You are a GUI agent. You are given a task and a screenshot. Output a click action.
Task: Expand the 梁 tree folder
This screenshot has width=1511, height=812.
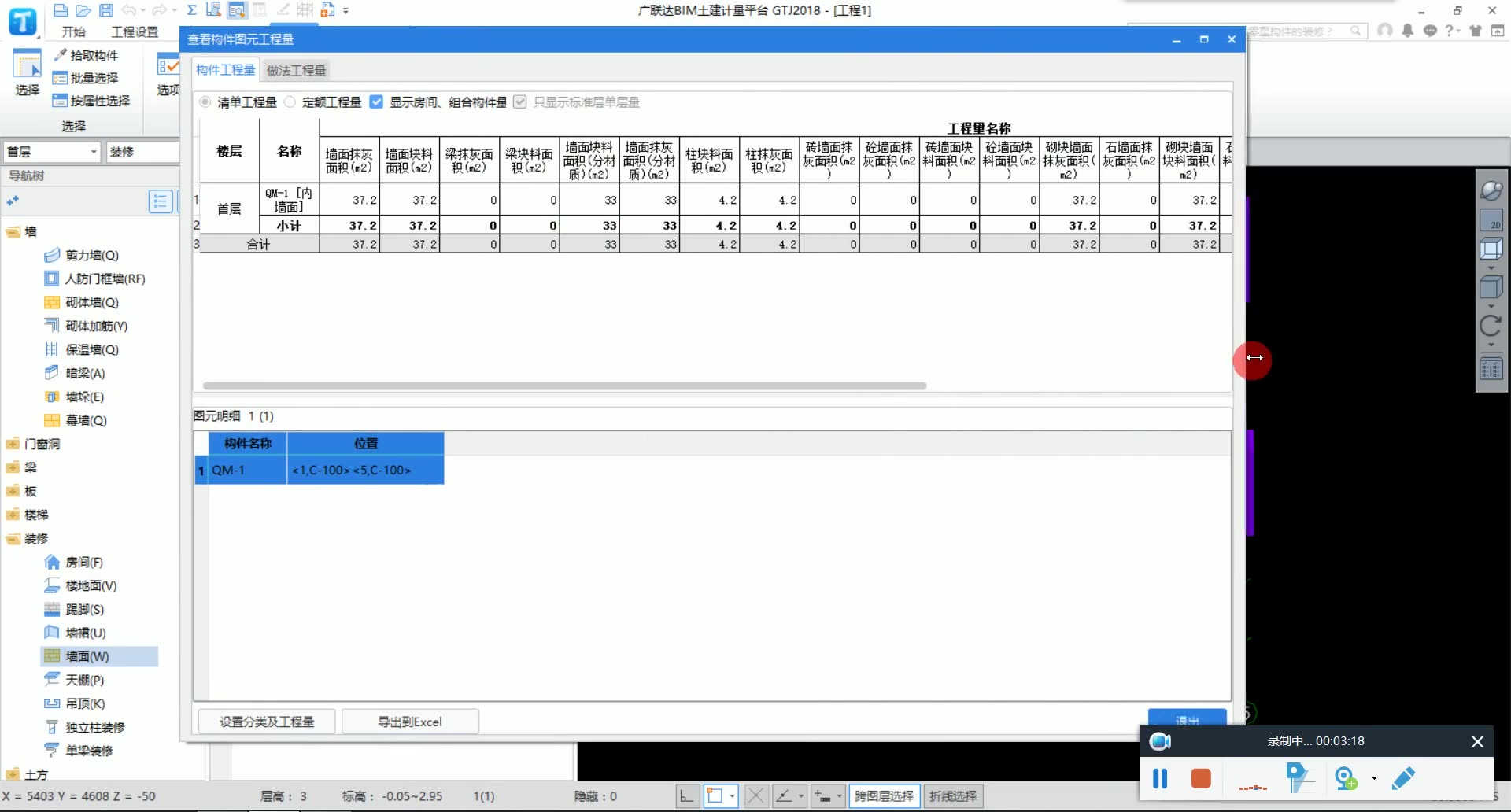tap(13, 468)
